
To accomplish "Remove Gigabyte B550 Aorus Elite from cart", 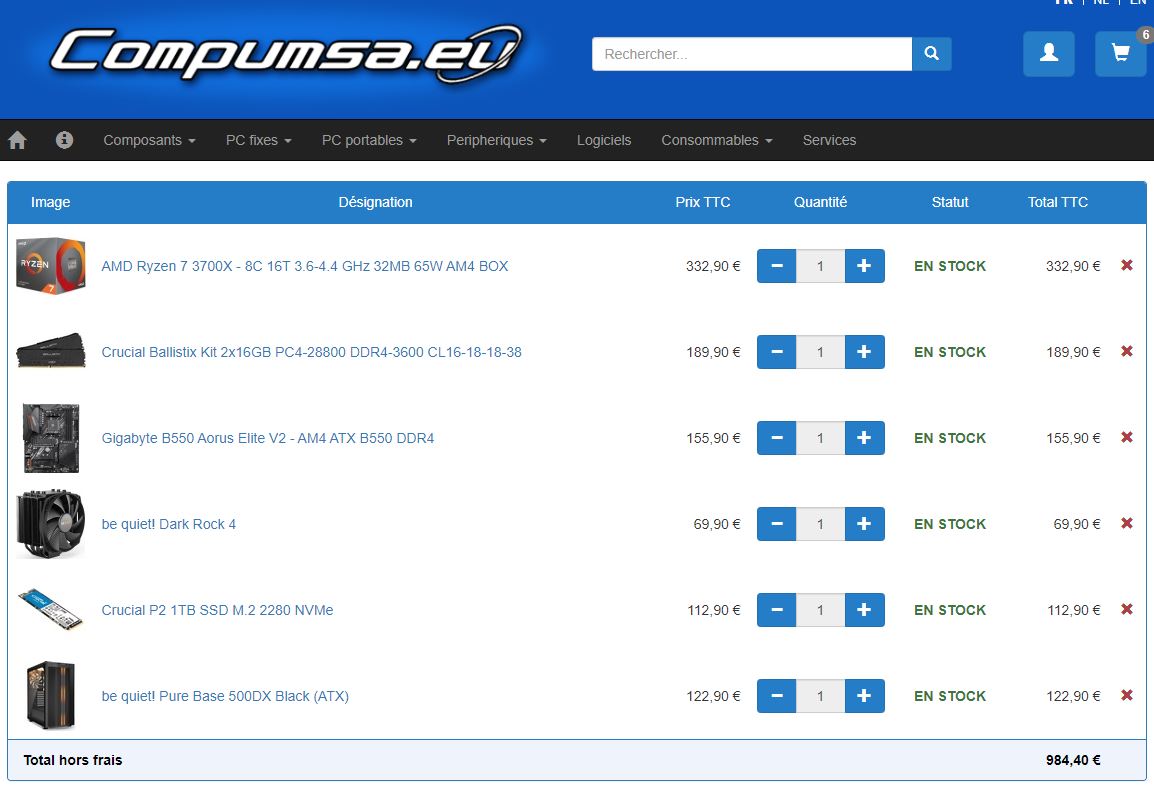I will (1127, 437).
